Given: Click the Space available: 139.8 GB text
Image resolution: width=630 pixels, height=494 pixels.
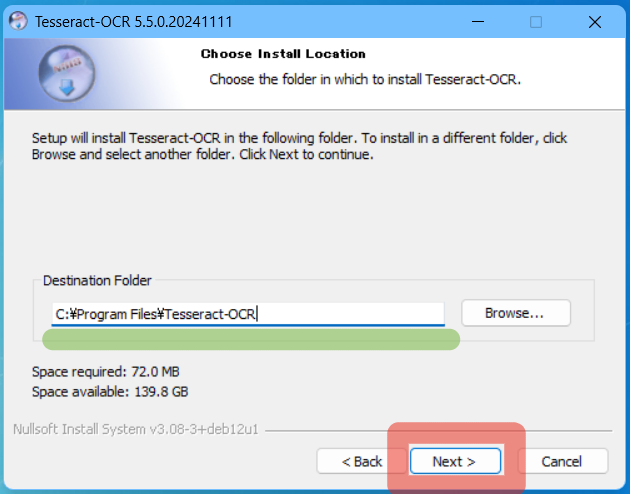Looking at the screenshot, I should tap(110, 392).
